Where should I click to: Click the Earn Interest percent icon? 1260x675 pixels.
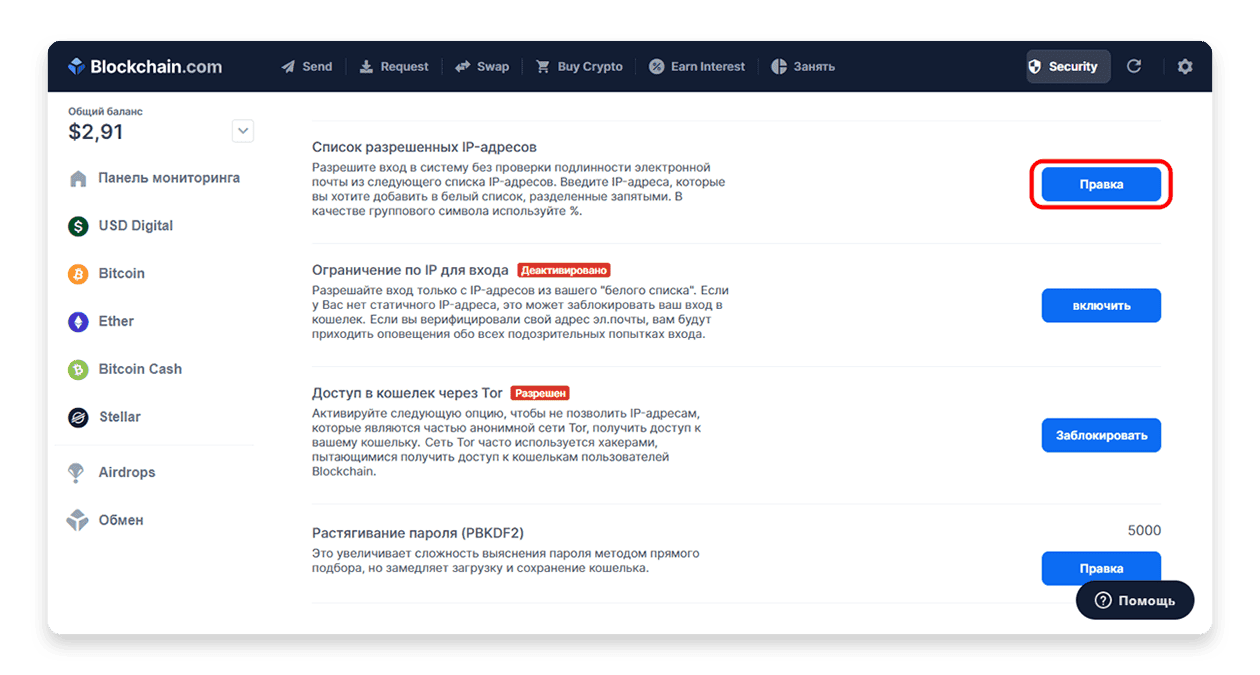(x=656, y=67)
